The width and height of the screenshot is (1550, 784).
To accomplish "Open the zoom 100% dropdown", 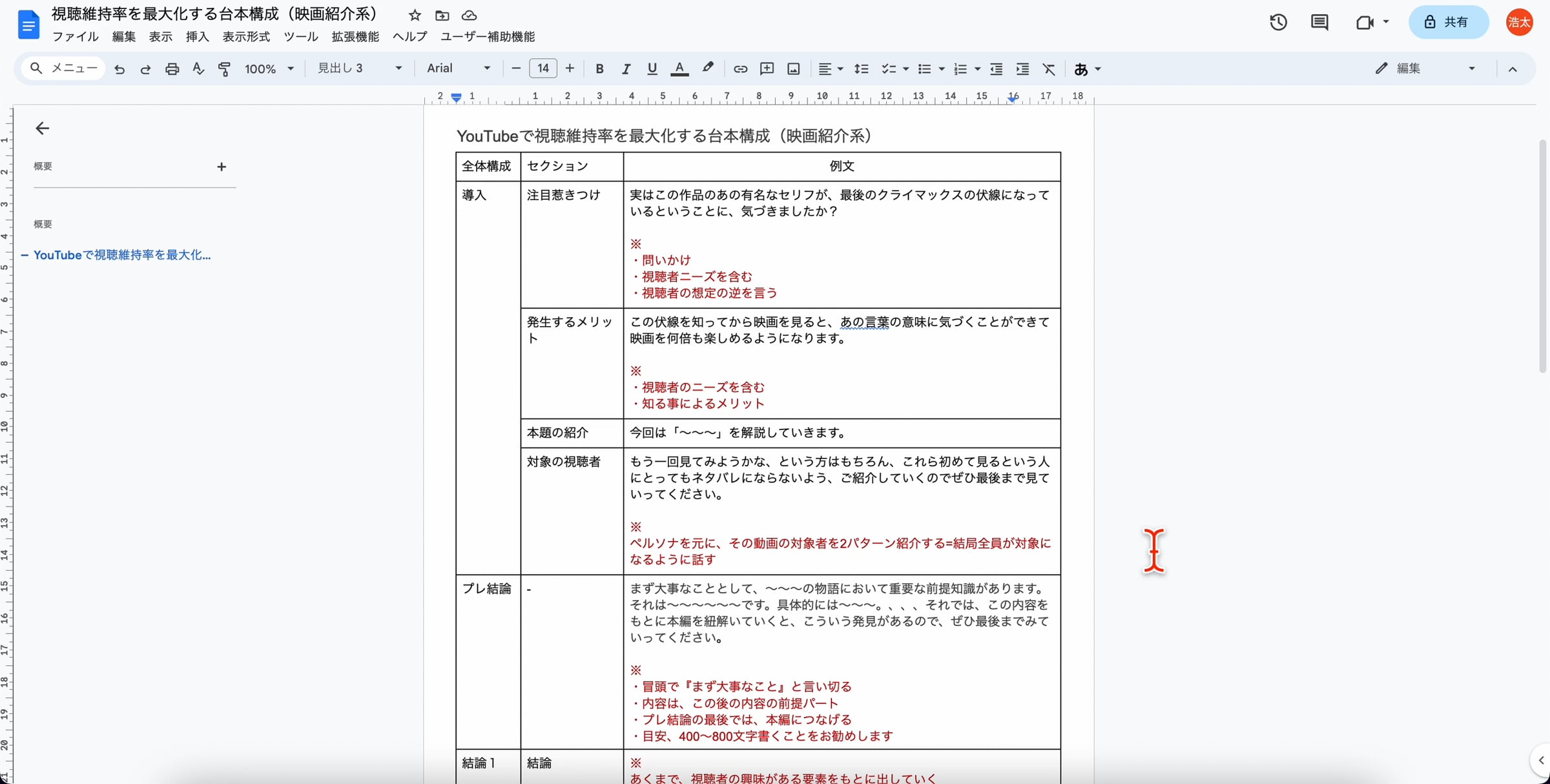I will (x=269, y=69).
